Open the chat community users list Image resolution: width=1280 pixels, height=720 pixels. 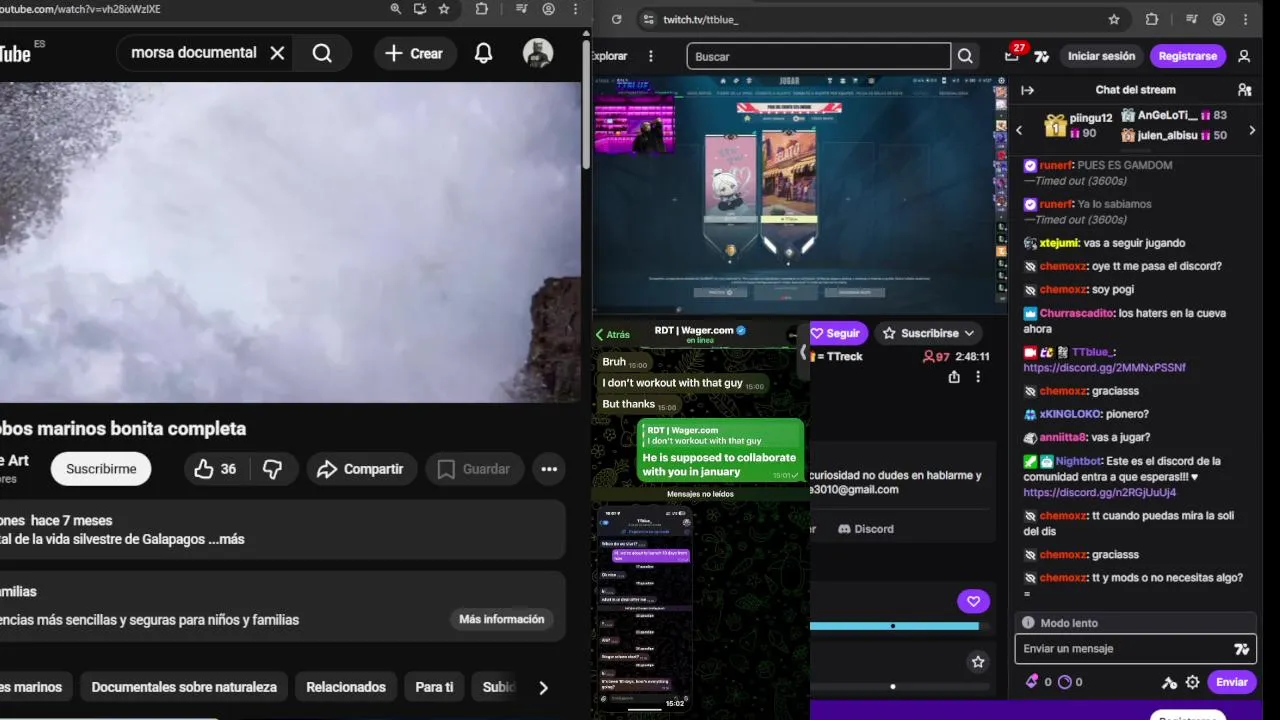(1244, 90)
